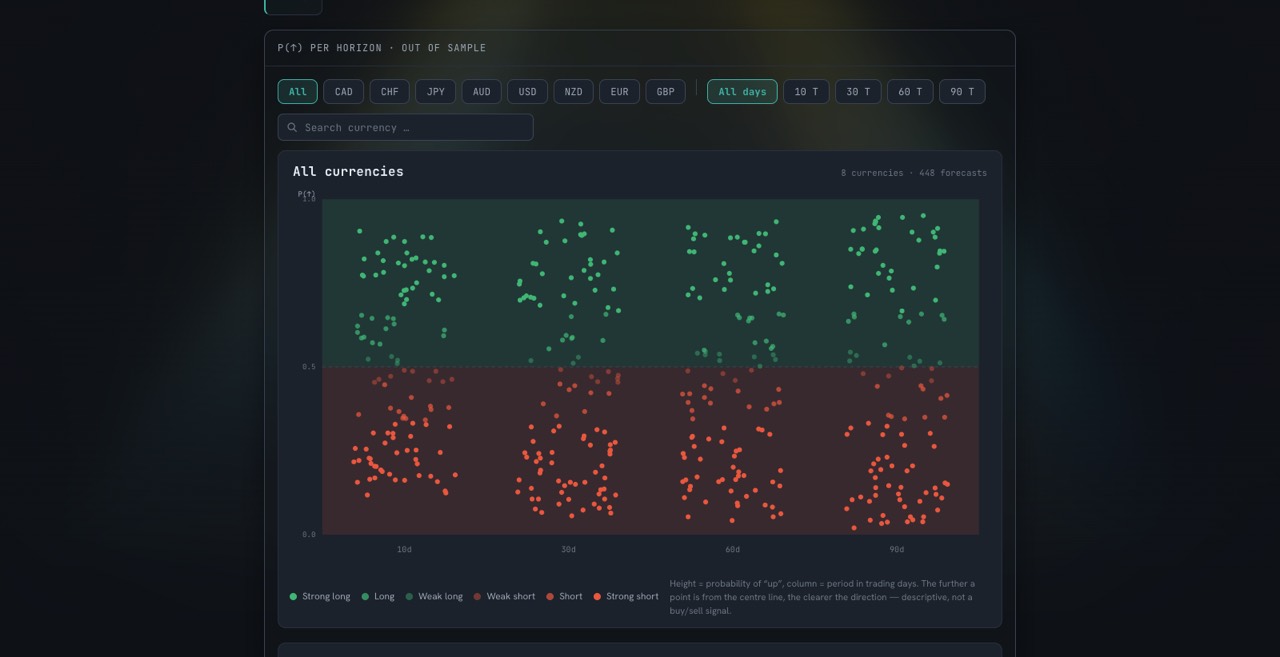The width and height of the screenshot is (1280, 657).
Task: Select the All currencies filter chip
Action: pos(298,92)
